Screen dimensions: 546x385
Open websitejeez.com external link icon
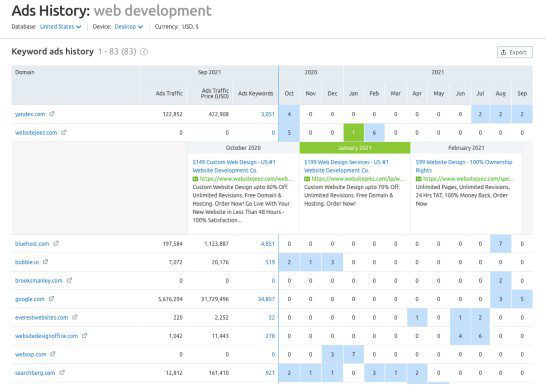pyautogui.click(x=64, y=132)
